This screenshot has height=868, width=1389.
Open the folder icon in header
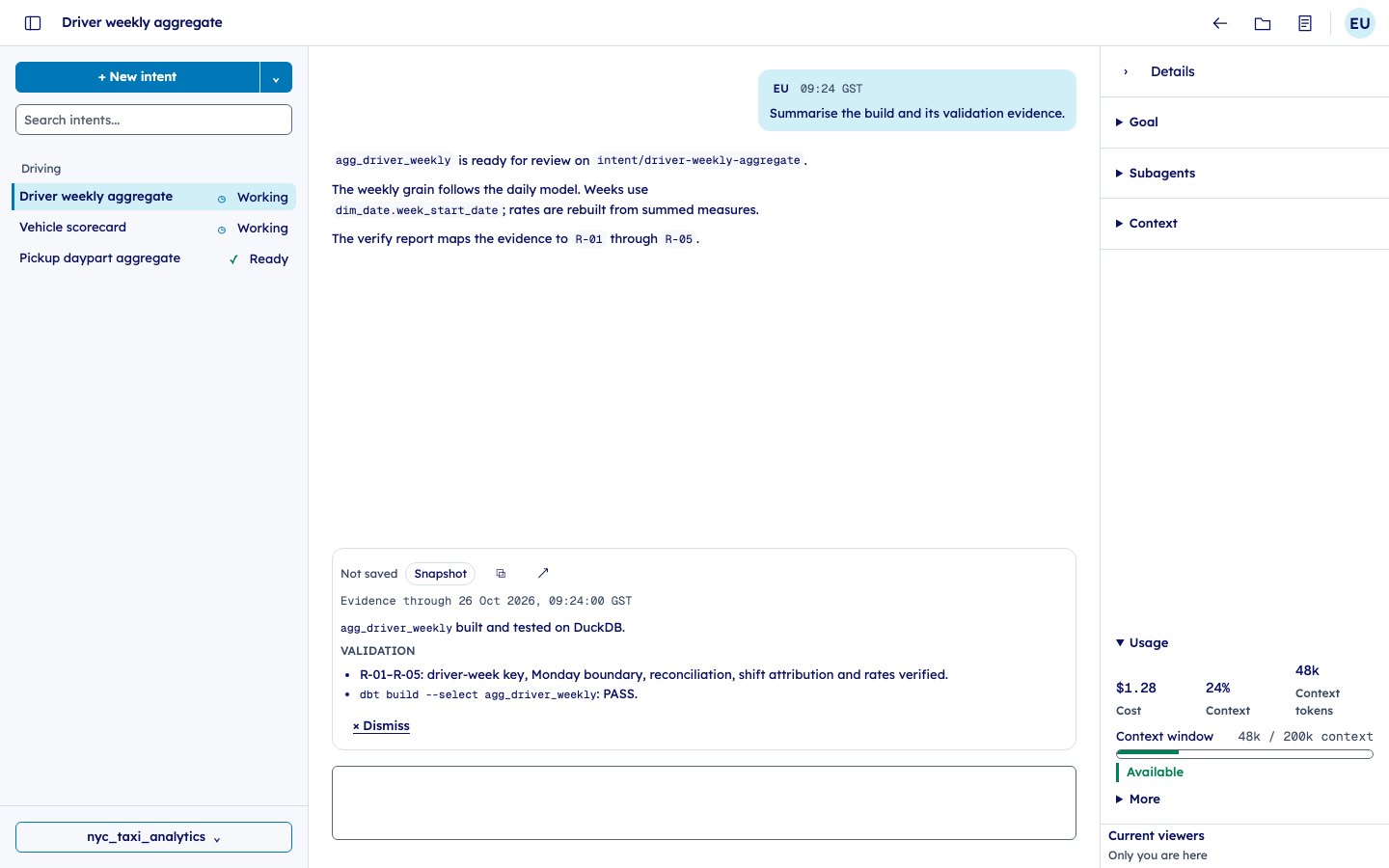click(x=1263, y=23)
